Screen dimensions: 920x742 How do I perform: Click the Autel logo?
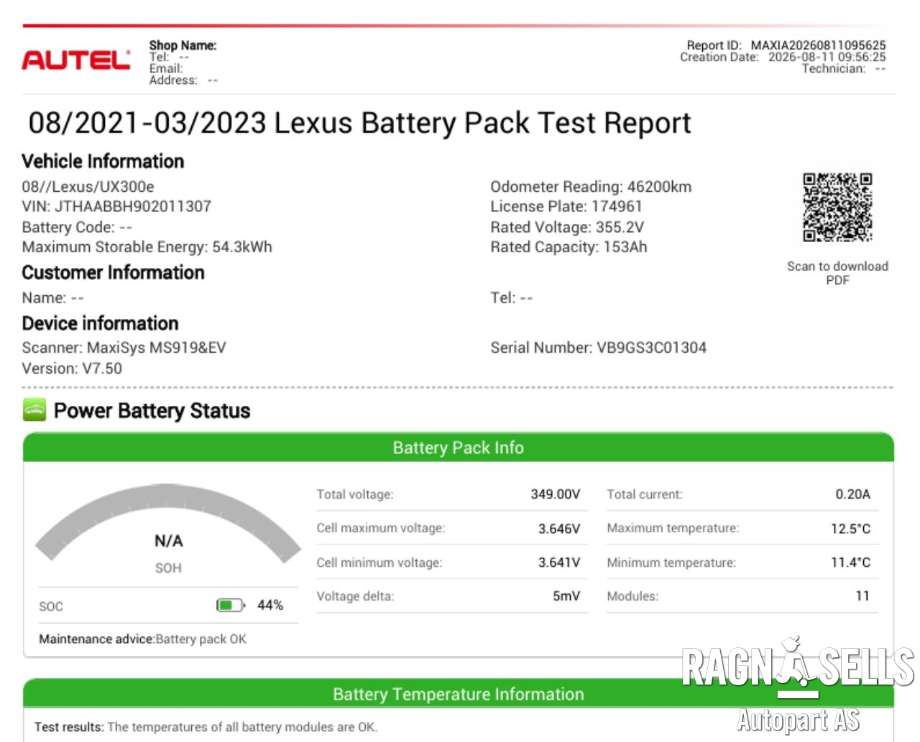pos(76,60)
